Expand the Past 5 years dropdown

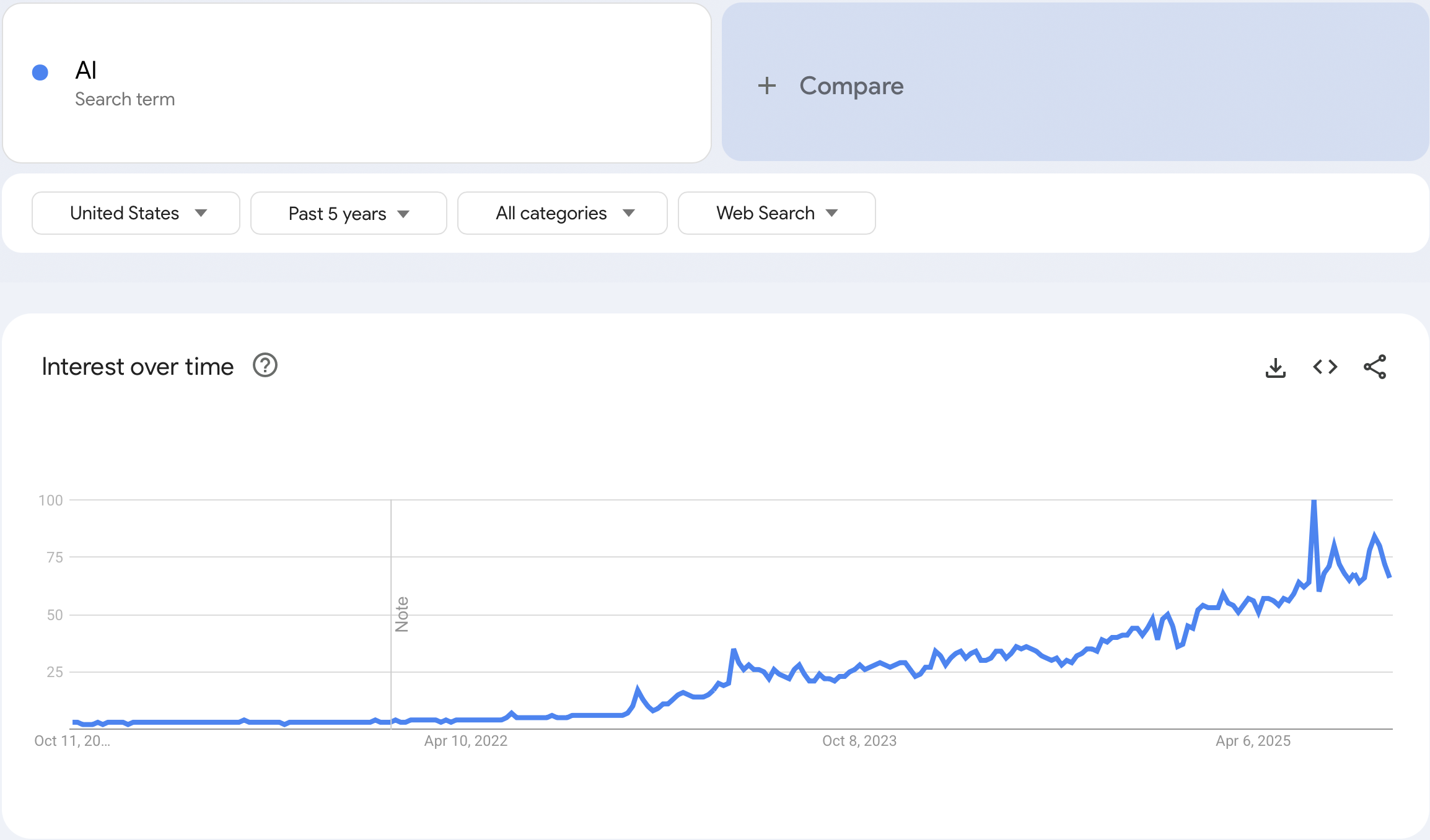(x=348, y=214)
